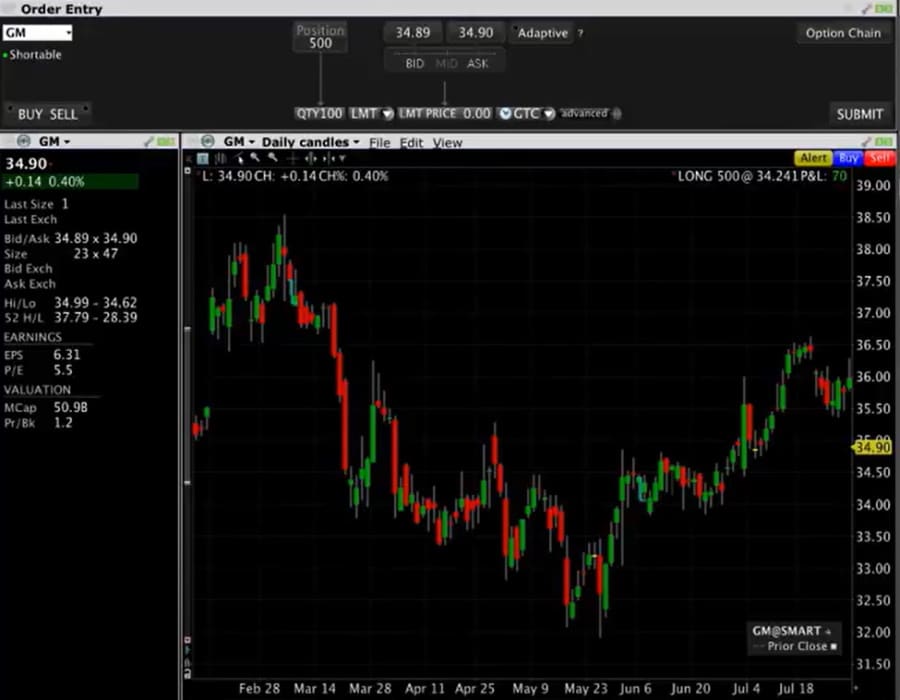This screenshot has width=900, height=700.
Task: Select BUY order side
Action: [x=30, y=114]
